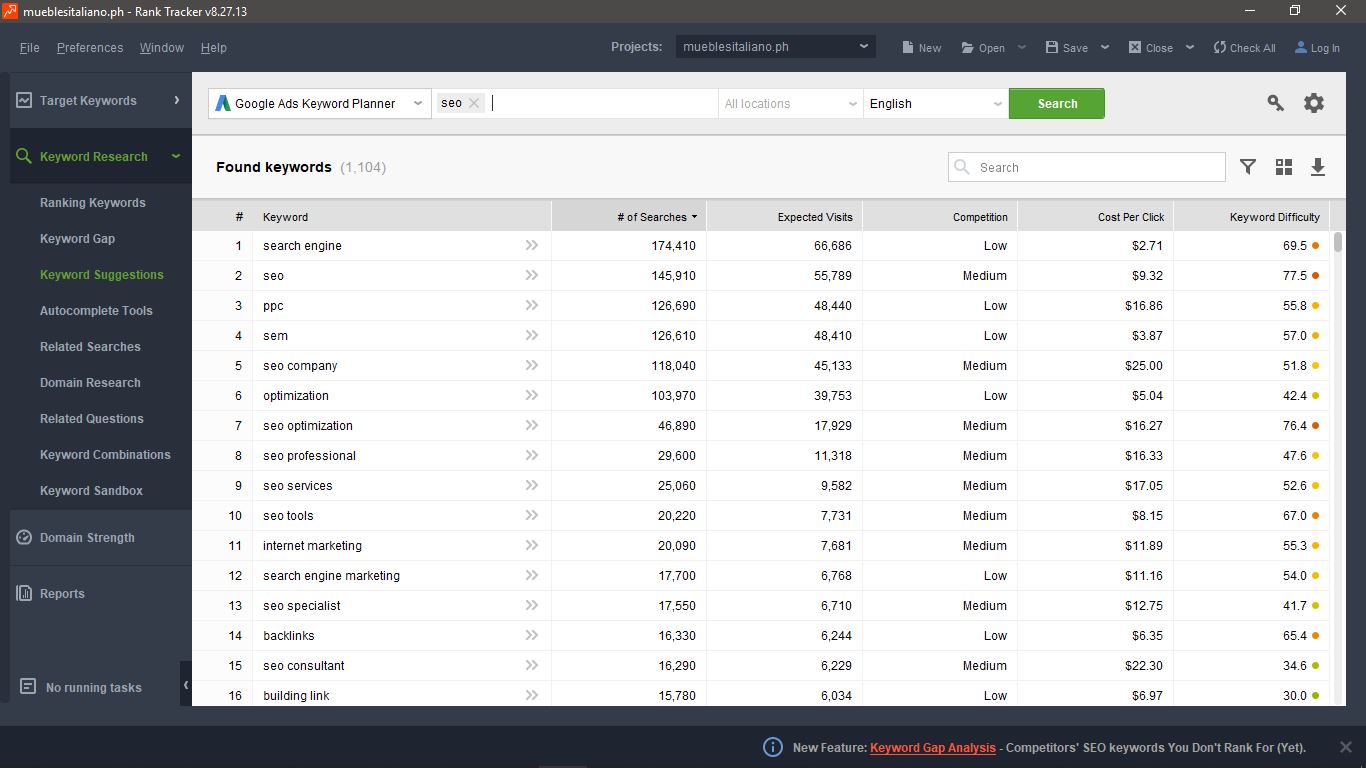The image size is (1366, 768).
Task: Open the grid view icon
Action: (x=1284, y=167)
